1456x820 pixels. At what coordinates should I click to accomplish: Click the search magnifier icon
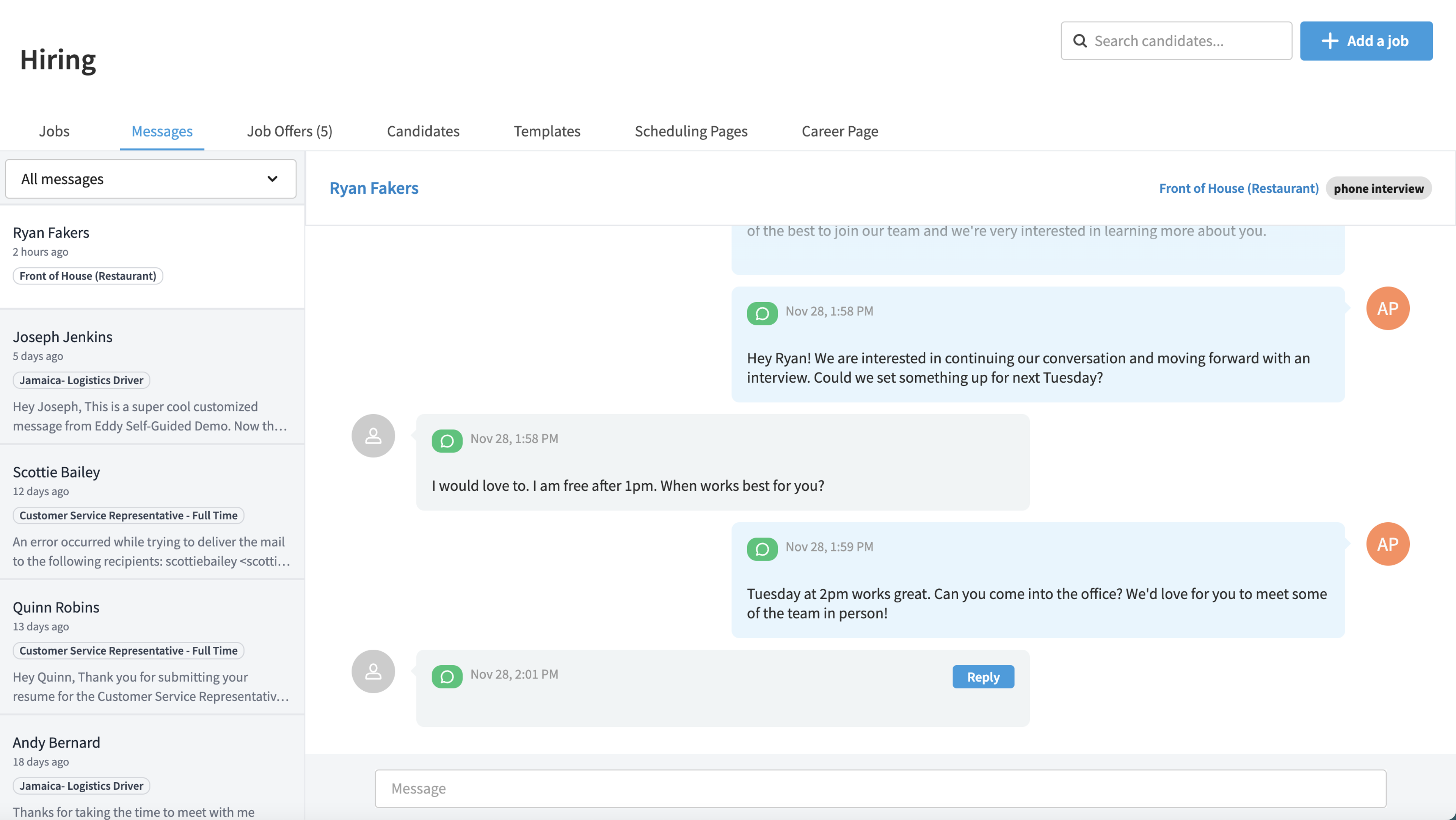(x=1079, y=41)
